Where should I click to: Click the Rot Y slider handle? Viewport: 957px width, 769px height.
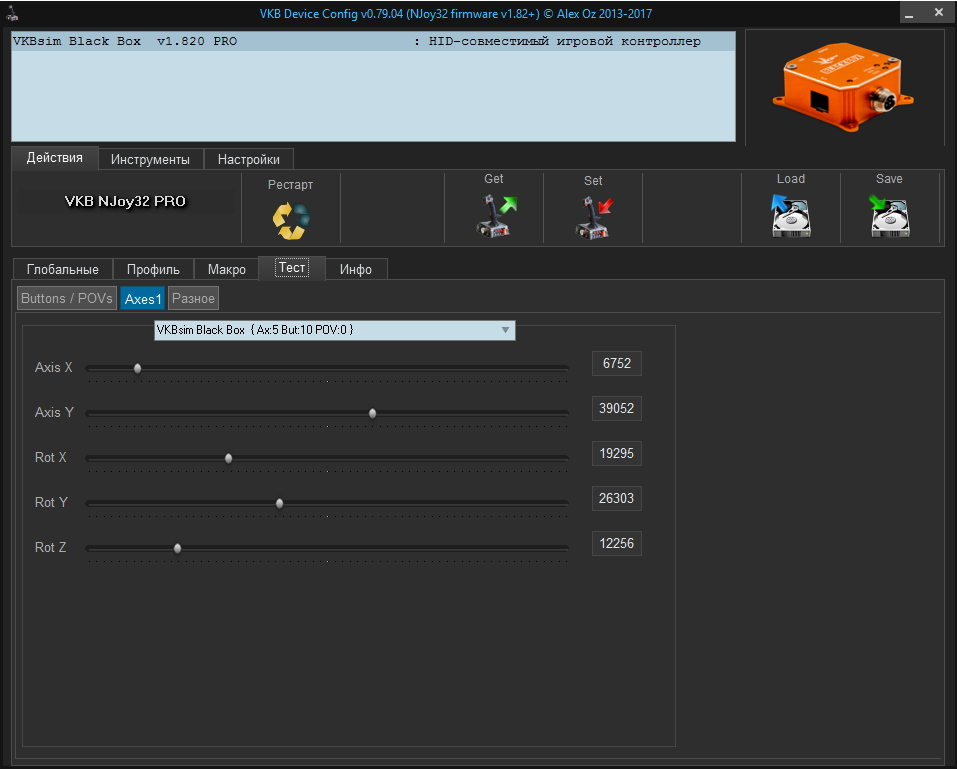(x=280, y=504)
